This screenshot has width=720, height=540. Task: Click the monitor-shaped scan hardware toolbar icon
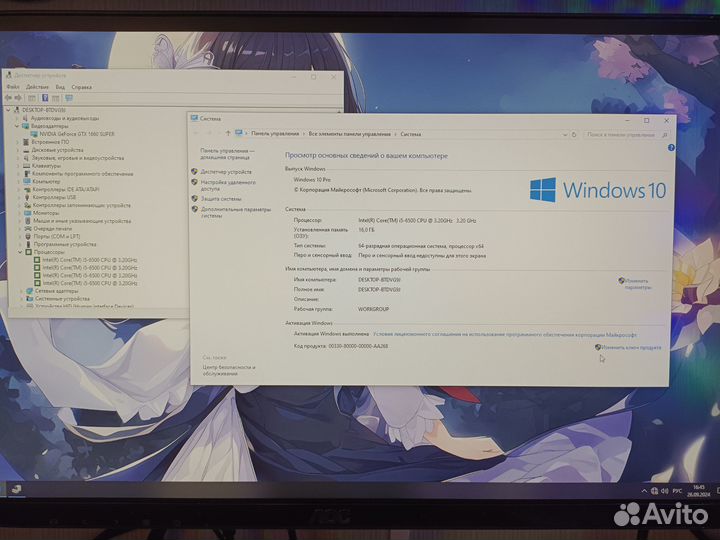point(69,98)
